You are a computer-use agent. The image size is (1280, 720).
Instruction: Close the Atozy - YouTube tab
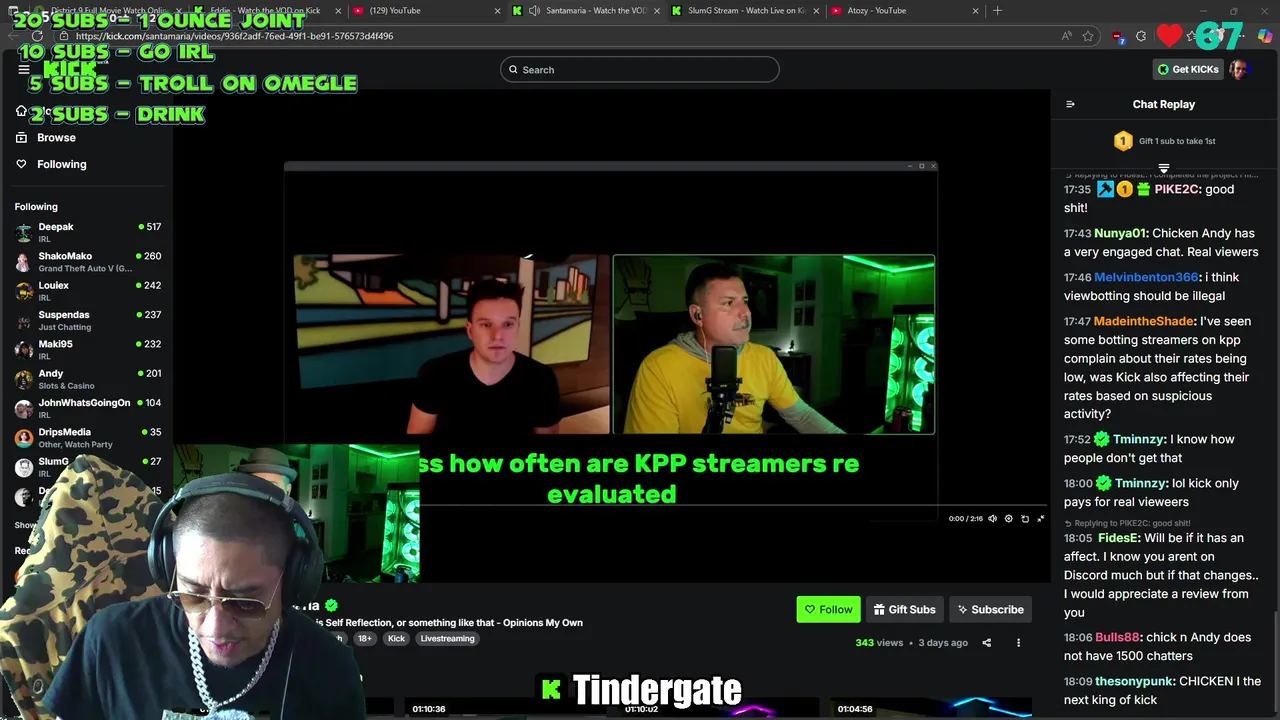coord(975,10)
